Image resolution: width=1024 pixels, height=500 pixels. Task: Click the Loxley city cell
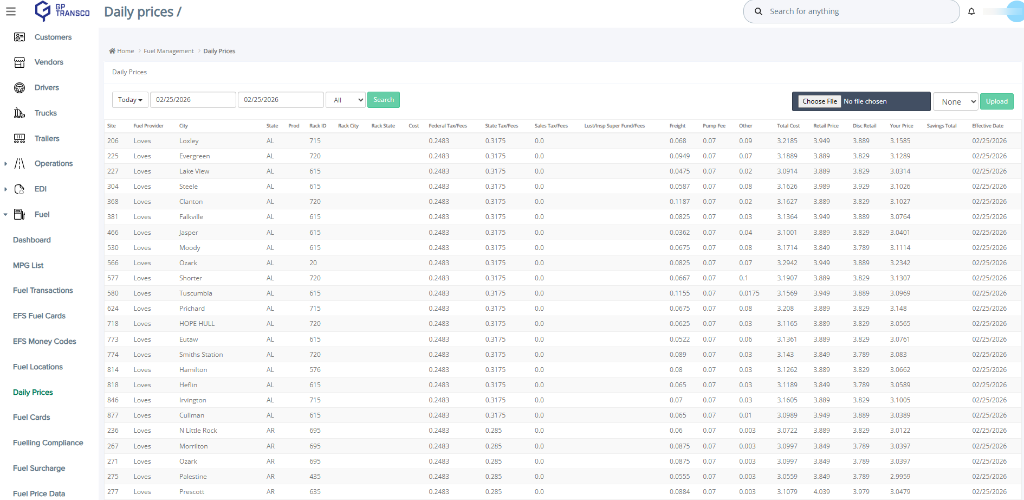(189, 141)
